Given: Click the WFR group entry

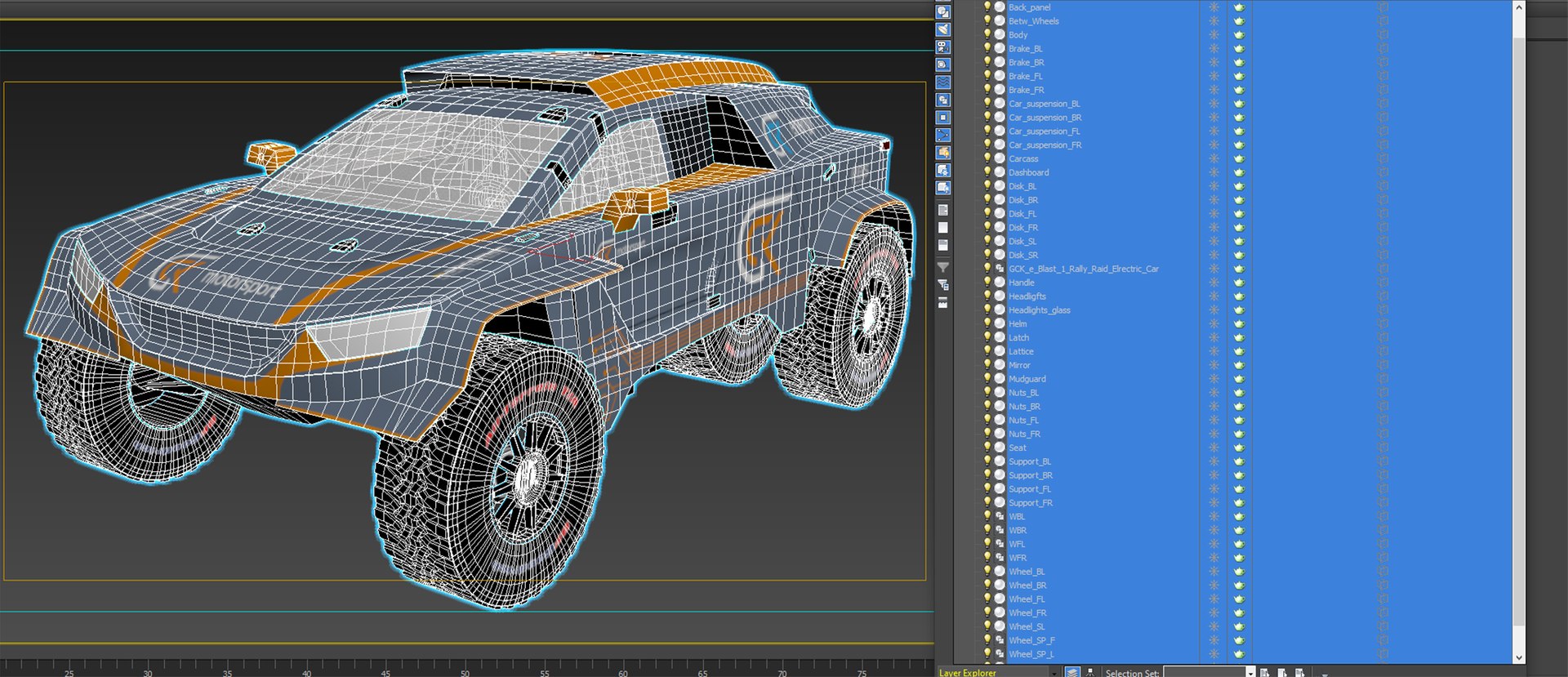Looking at the screenshot, I should coord(1018,558).
